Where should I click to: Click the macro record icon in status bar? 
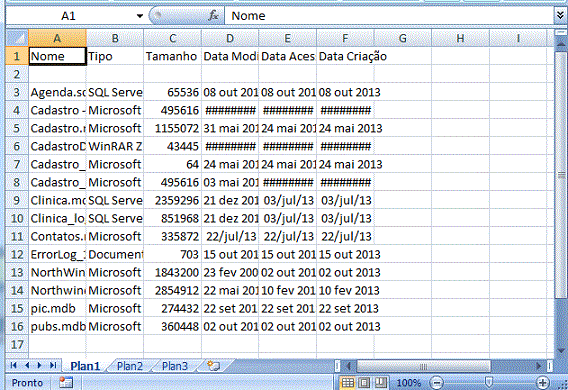(x=66, y=382)
